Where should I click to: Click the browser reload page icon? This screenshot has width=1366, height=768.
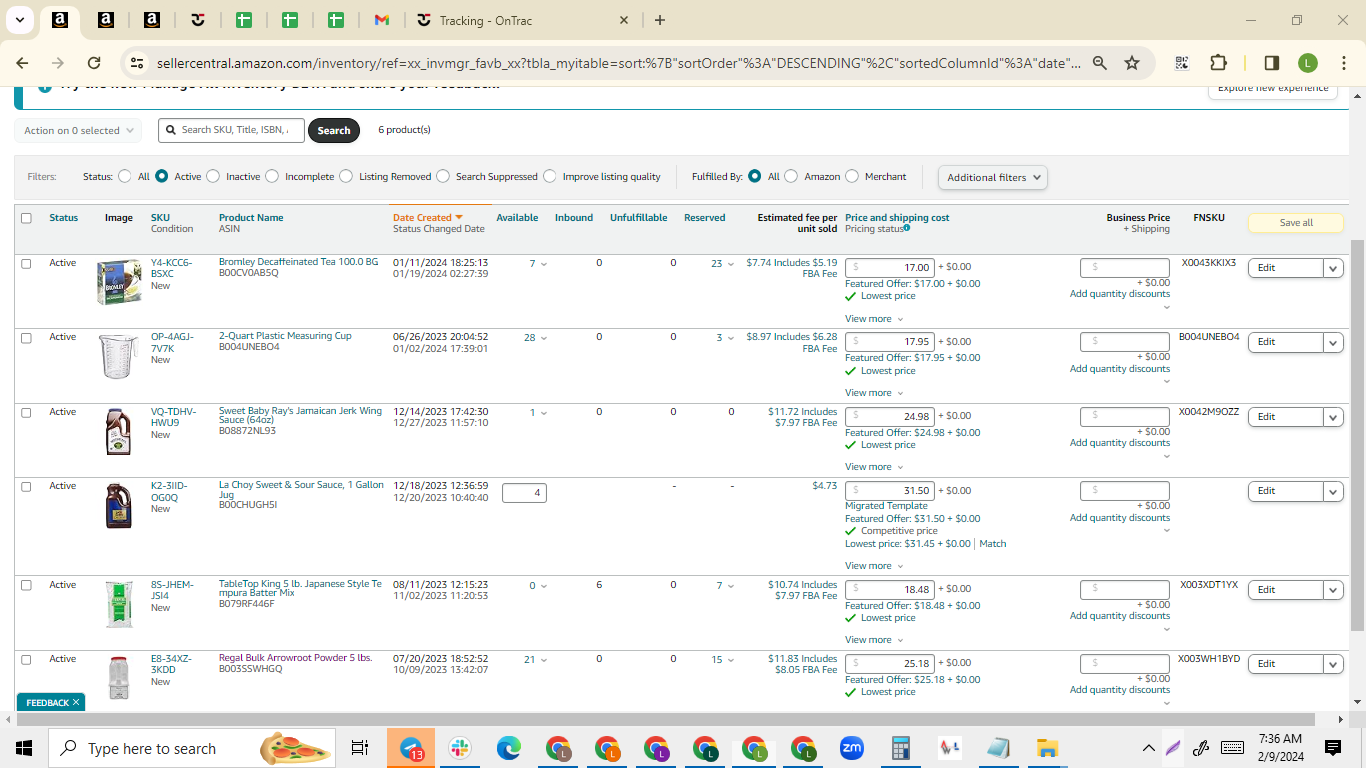94,63
